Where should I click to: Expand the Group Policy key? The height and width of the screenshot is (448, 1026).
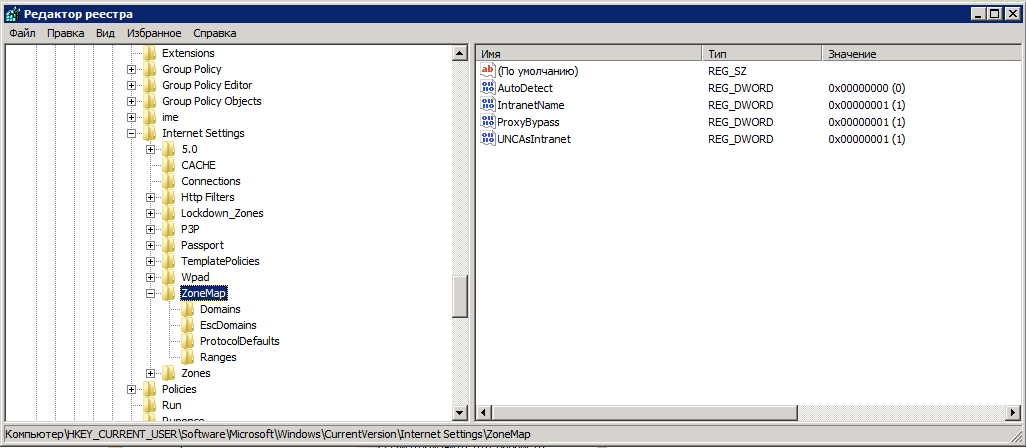pos(132,69)
